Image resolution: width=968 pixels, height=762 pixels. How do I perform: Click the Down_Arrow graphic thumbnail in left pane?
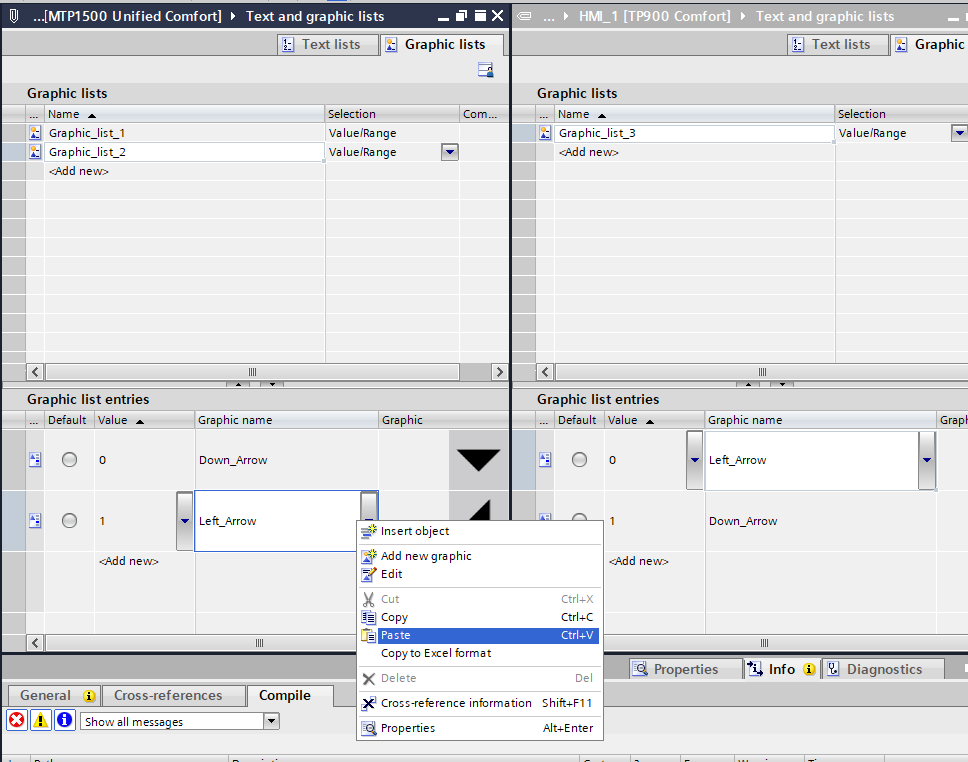(x=478, y=459)
